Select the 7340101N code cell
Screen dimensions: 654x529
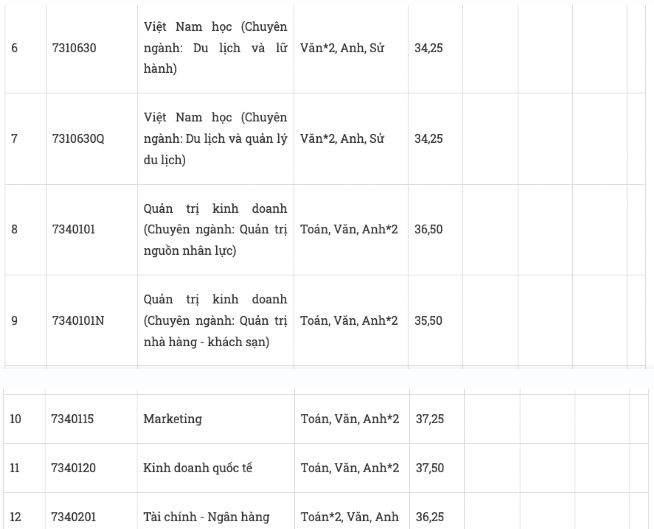click(x=78, y=321)
